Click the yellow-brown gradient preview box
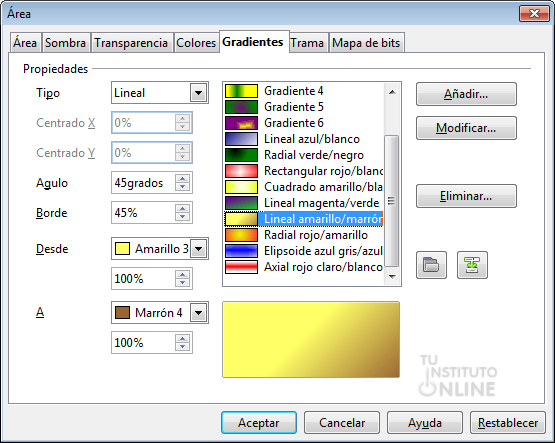This screenshot has width=555, height=443. point(311,340)
